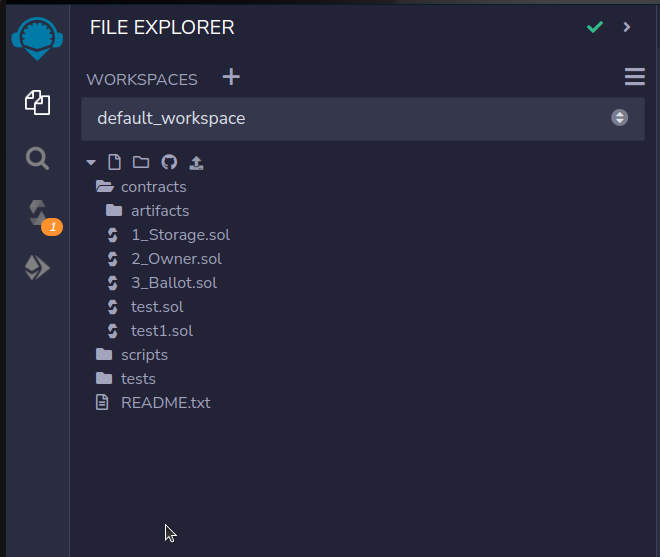The width and height of the screenshot is (660, 557).
Task: Open the workspaces hamburger menu
Action: 635,77
